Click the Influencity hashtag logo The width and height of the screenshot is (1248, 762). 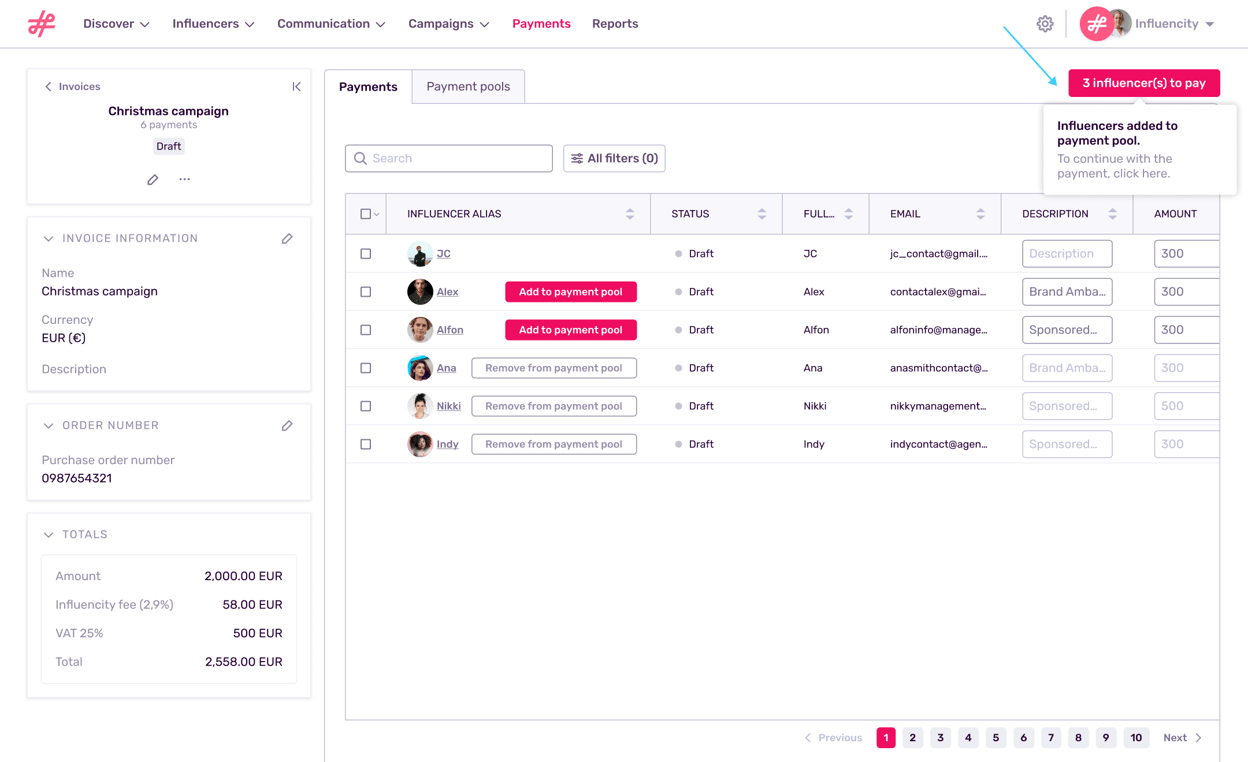click(x=42, y=24)
